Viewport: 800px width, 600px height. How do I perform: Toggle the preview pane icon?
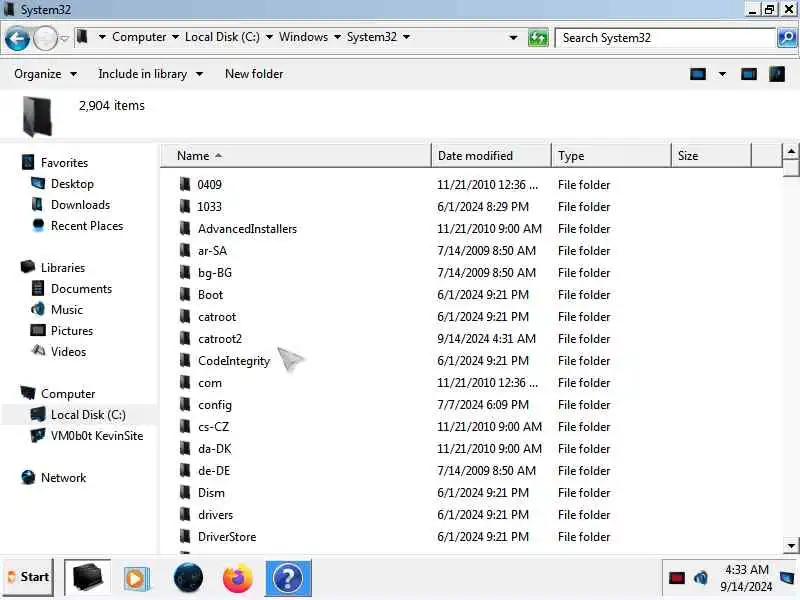748,74
